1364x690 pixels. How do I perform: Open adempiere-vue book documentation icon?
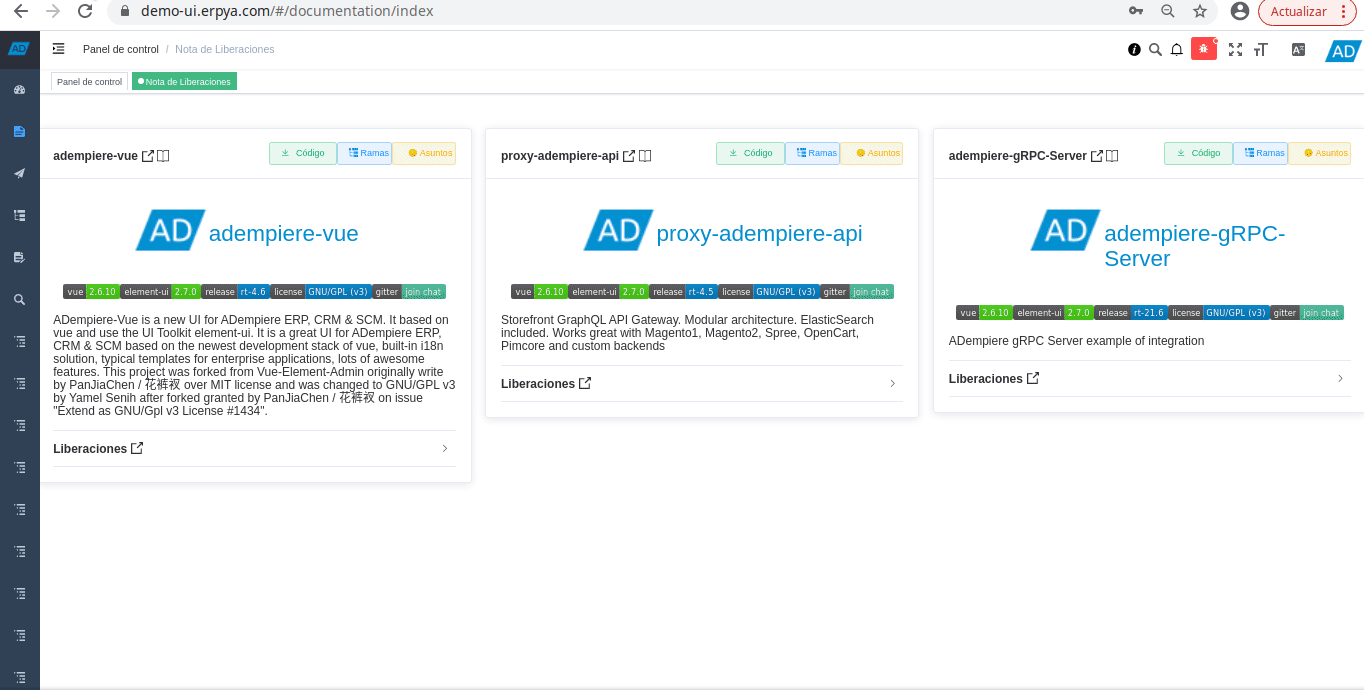[x=163, y=156]
